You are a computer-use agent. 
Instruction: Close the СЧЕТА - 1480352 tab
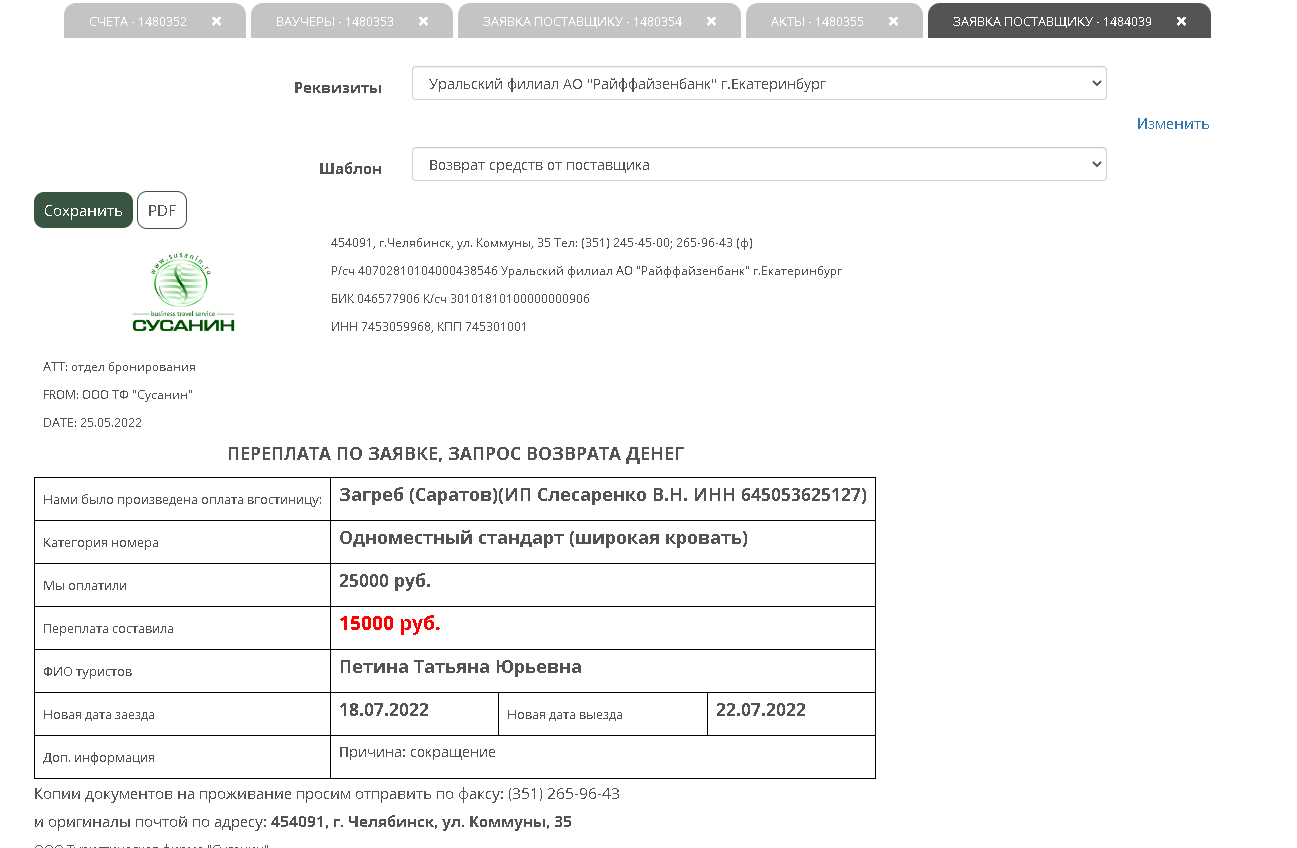(x=216, y=21)
